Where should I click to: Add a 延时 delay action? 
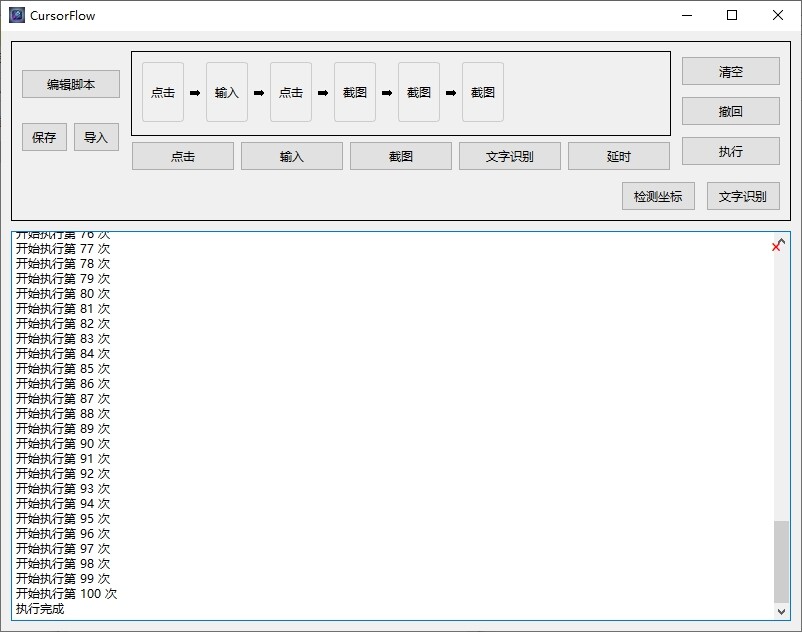pyautogui.click(x=618, y=156)
